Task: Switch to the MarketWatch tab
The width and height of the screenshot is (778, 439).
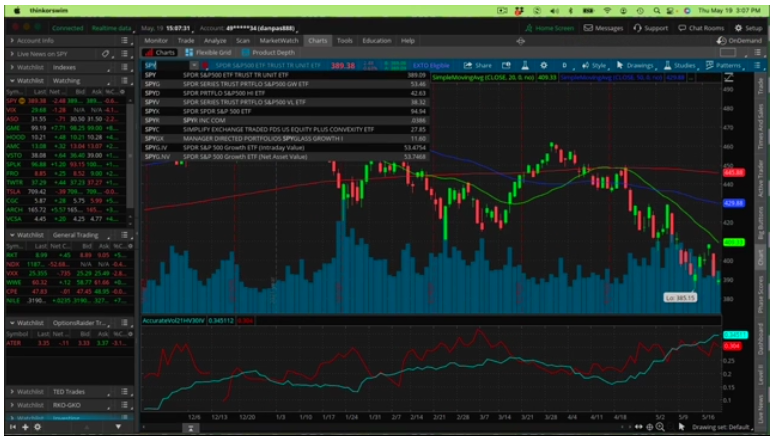Action: 279,41
